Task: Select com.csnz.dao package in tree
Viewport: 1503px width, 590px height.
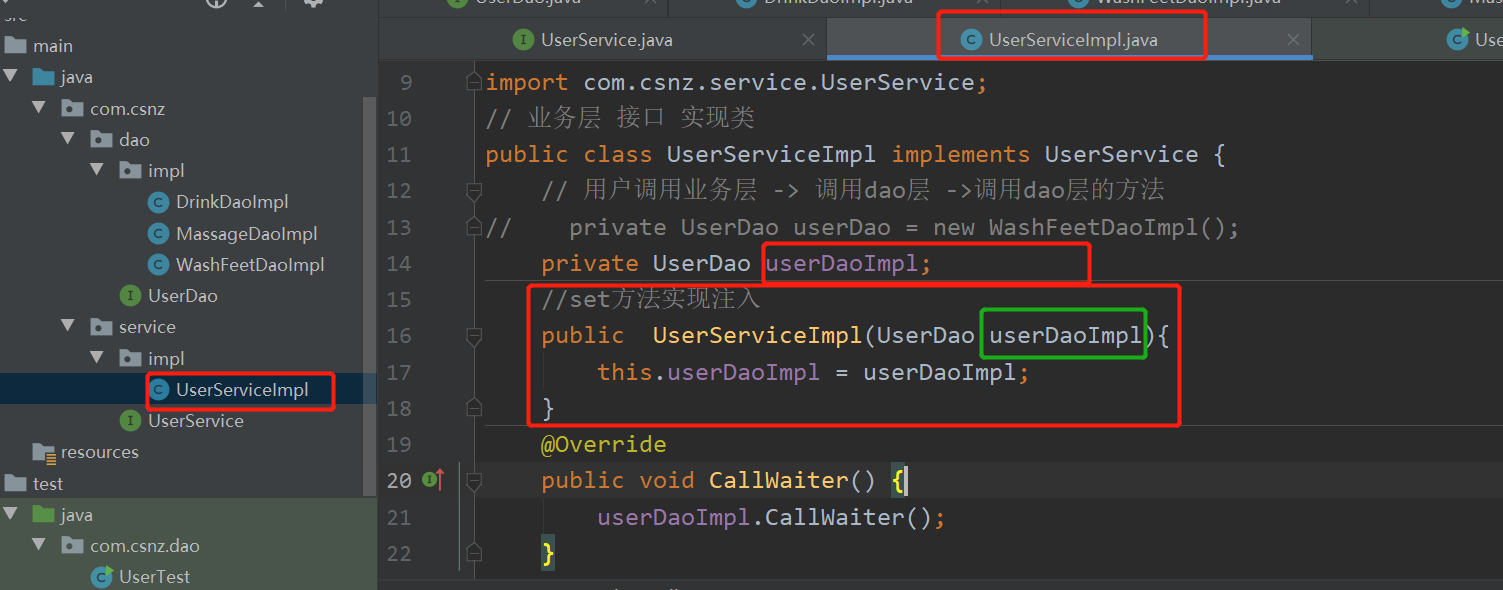Action: [145, 546]
